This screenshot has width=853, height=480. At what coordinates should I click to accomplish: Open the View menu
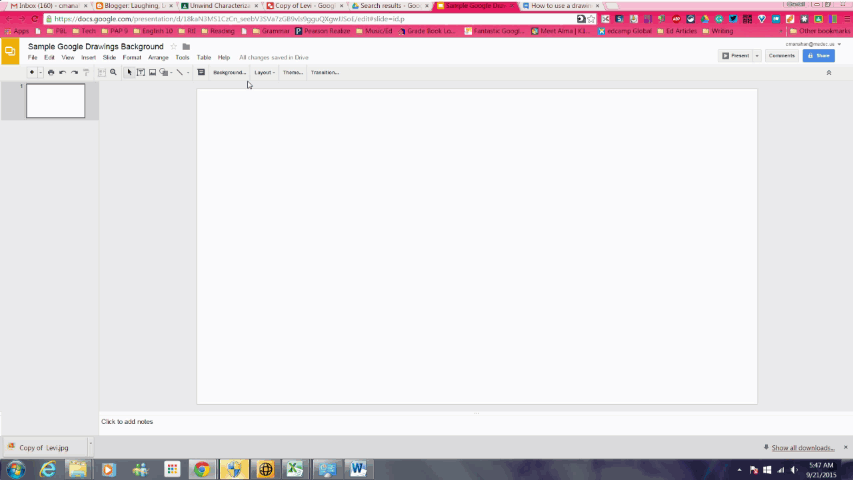click(x=67, y=58)
